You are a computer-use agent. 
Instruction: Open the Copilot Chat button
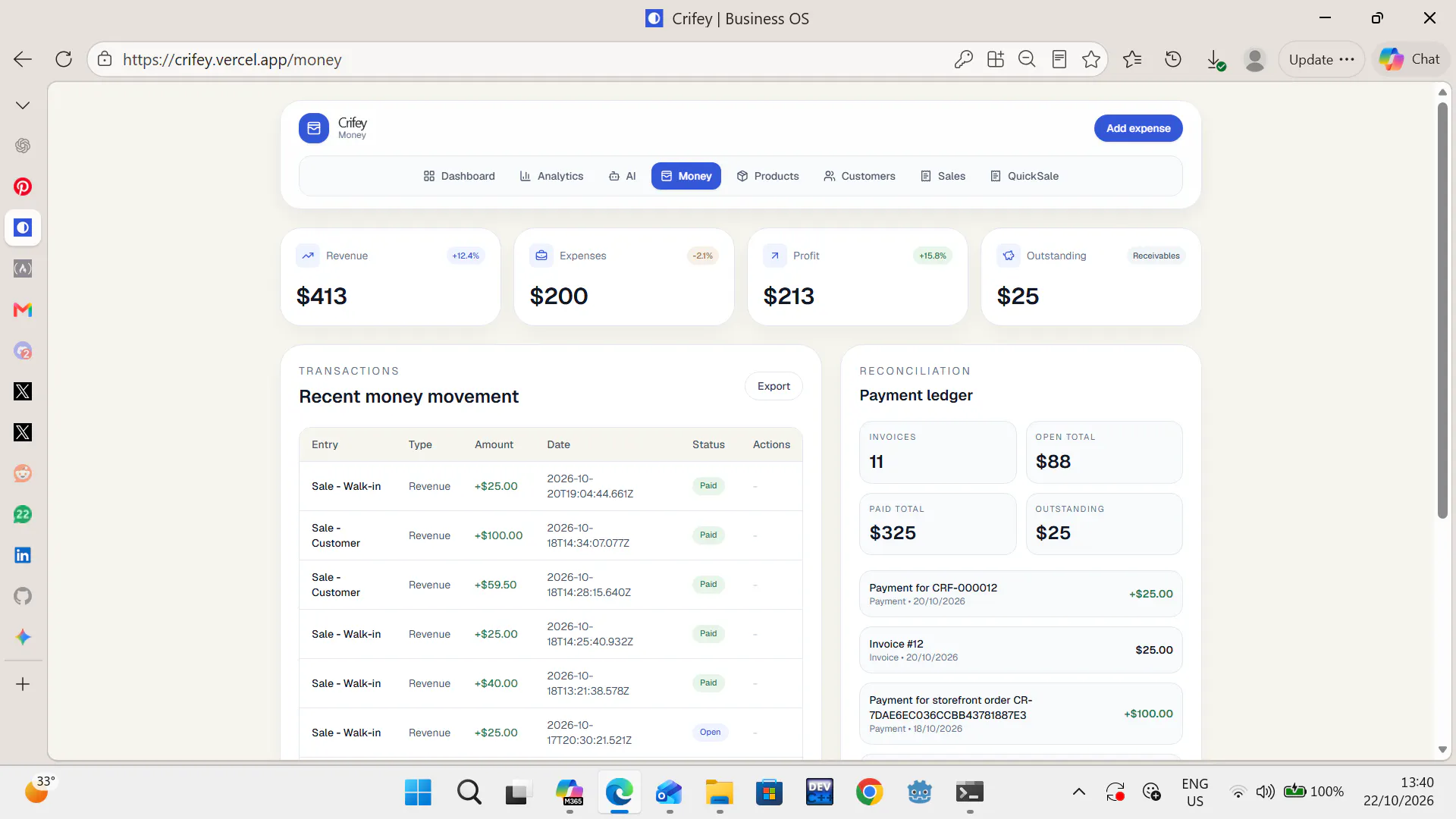pos(1410,59)
